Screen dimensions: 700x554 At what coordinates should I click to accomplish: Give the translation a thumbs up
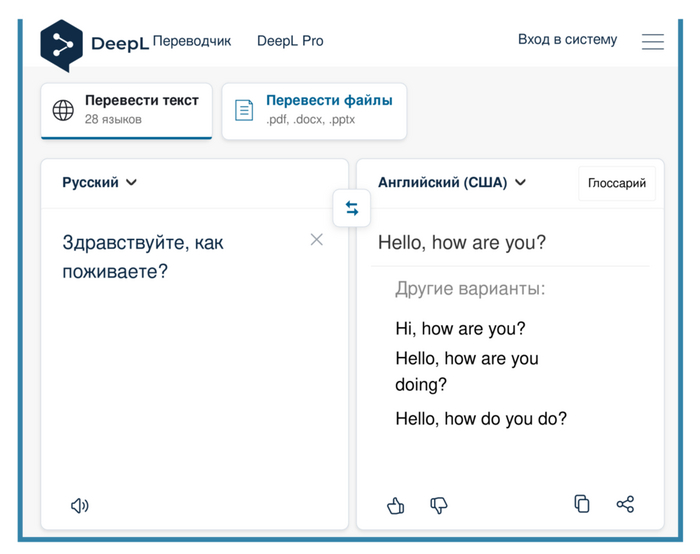pyautogui.click(x=396, y=506)
